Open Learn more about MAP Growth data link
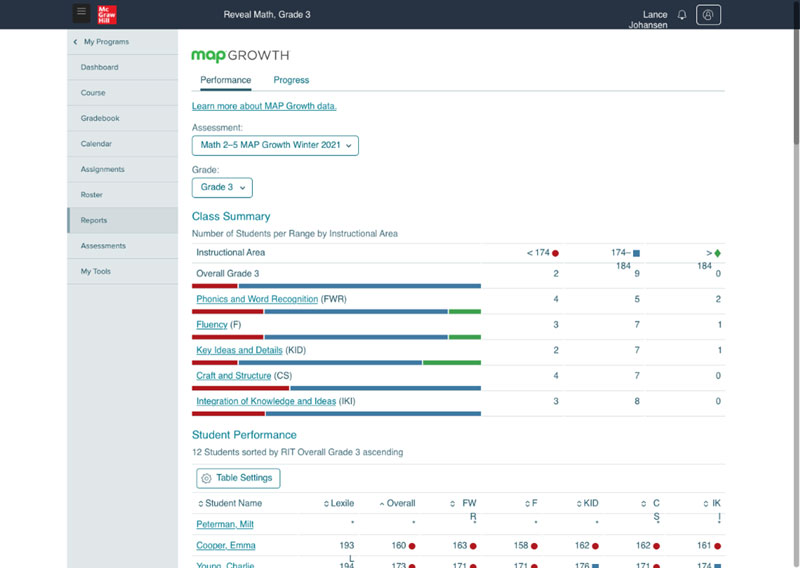The image size is (800, 568). (264, 106)
